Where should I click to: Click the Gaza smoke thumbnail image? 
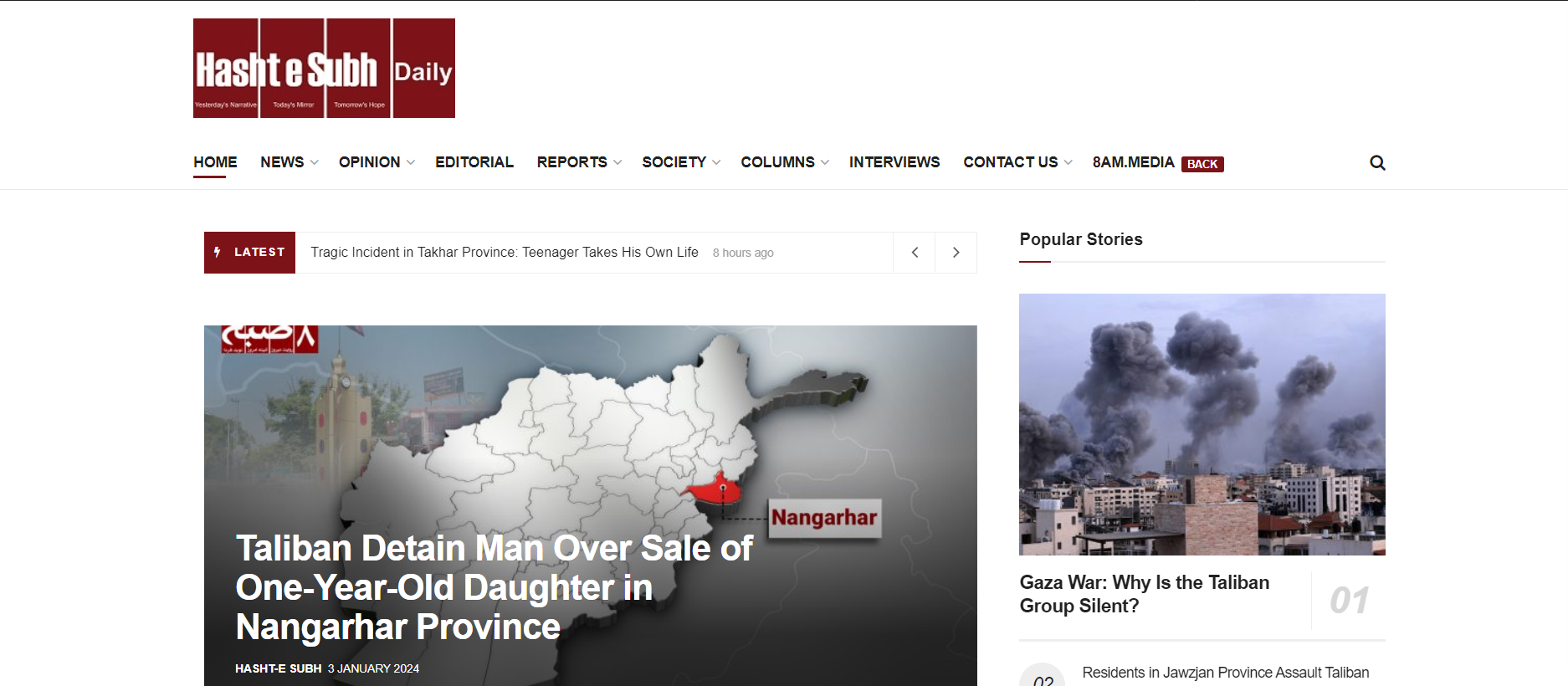tap(1202, 424)
